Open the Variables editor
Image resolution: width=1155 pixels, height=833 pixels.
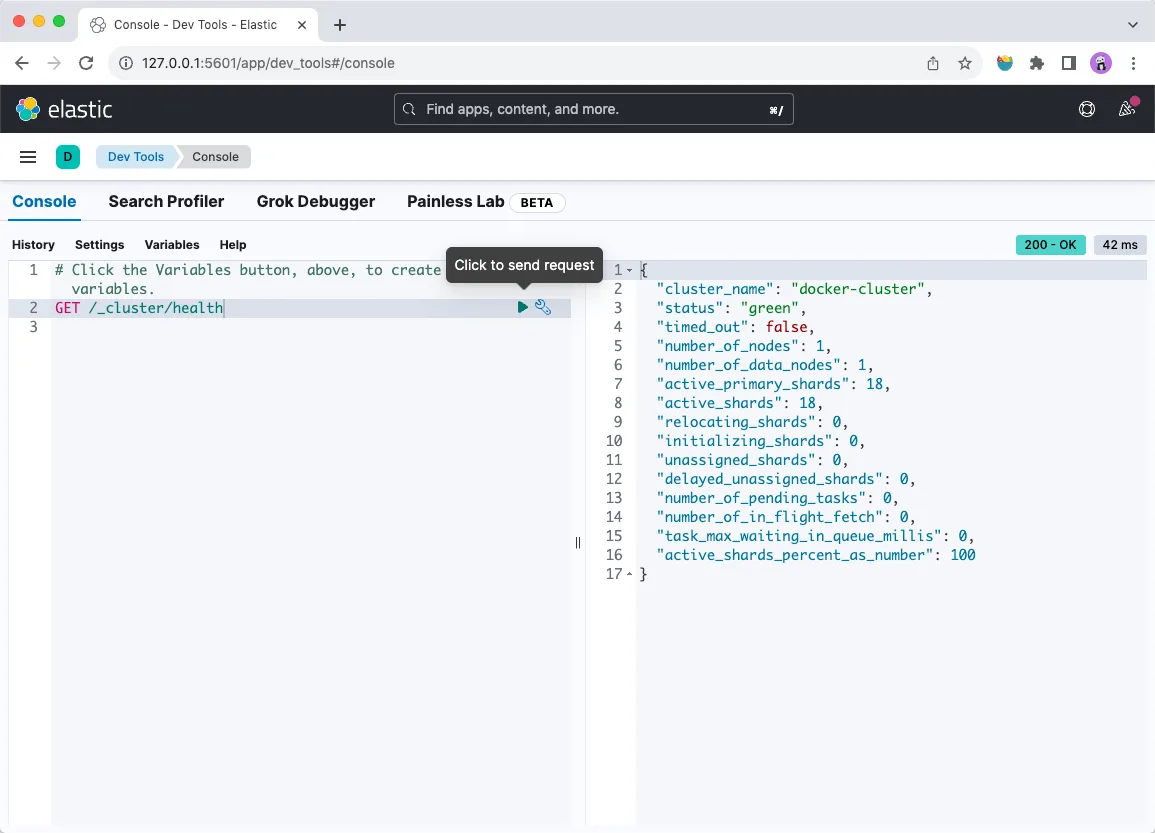(171, 245)
